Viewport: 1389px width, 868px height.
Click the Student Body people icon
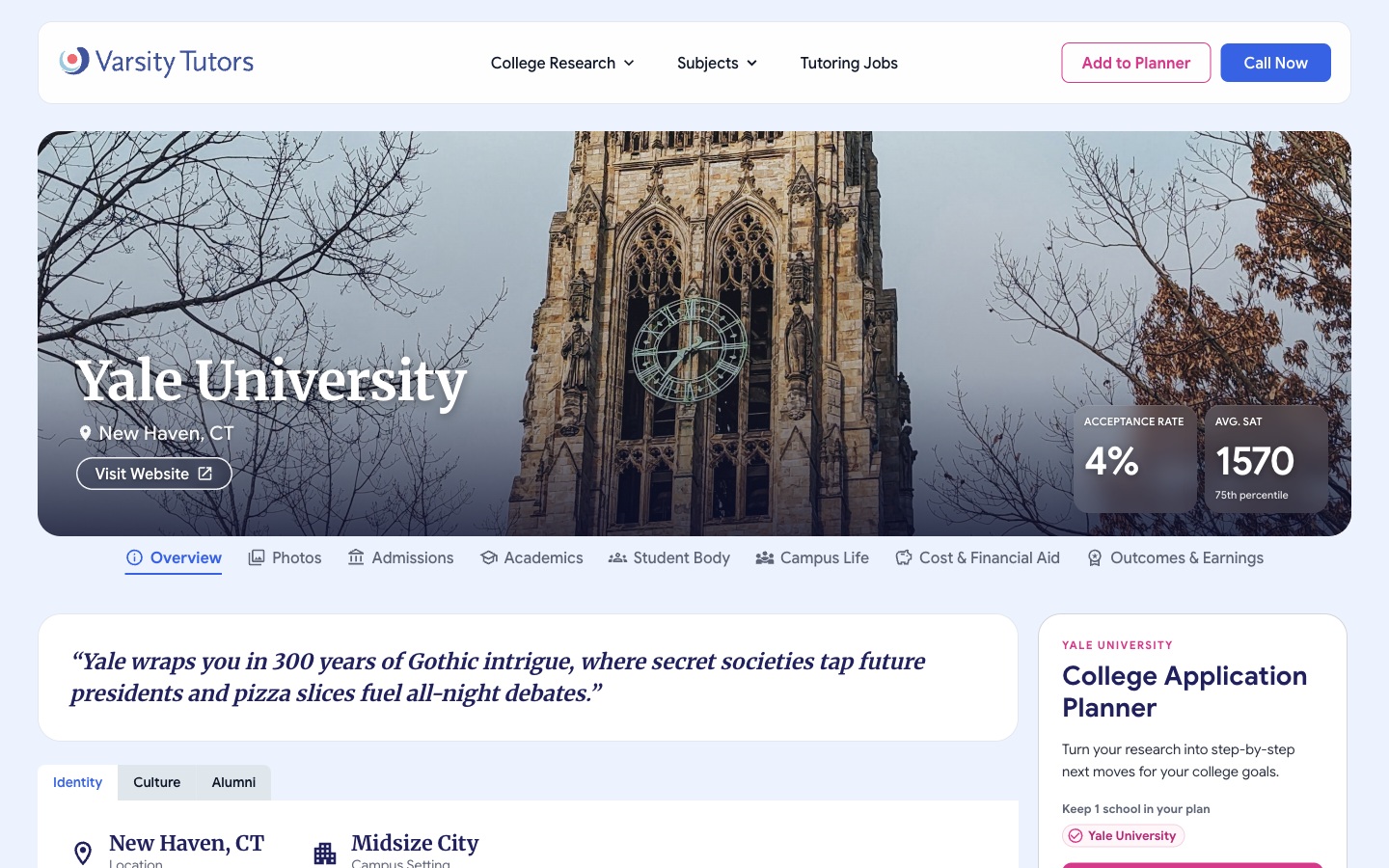[x=617, y=557]
